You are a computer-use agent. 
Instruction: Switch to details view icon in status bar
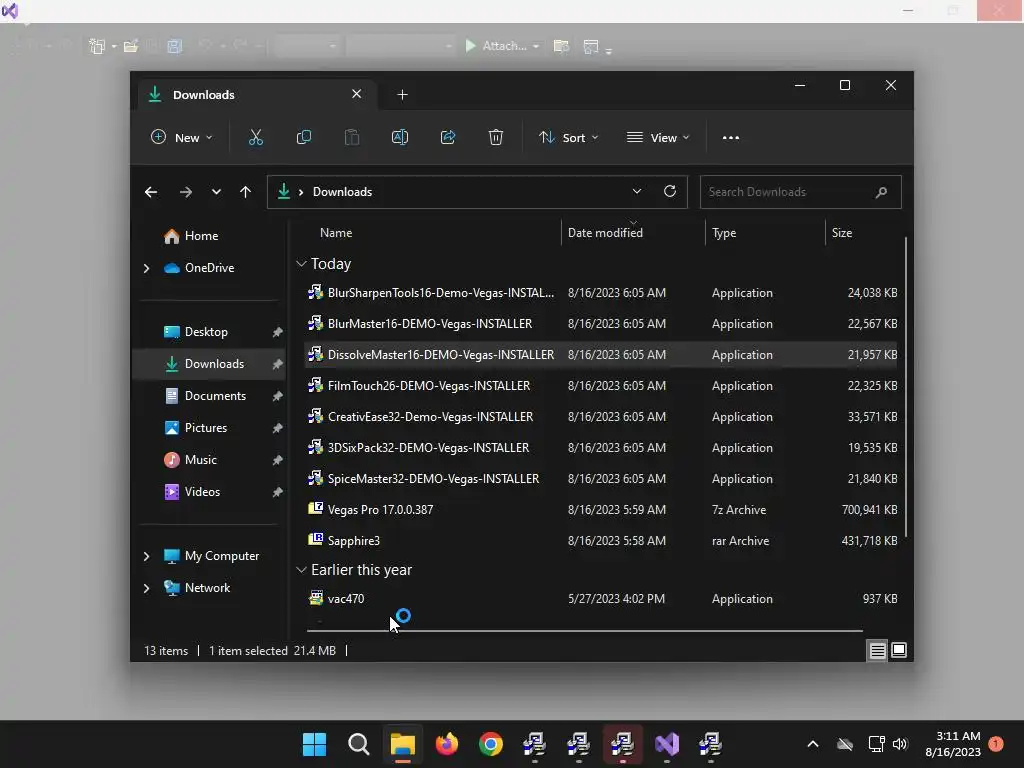click(x=877, y=650)
